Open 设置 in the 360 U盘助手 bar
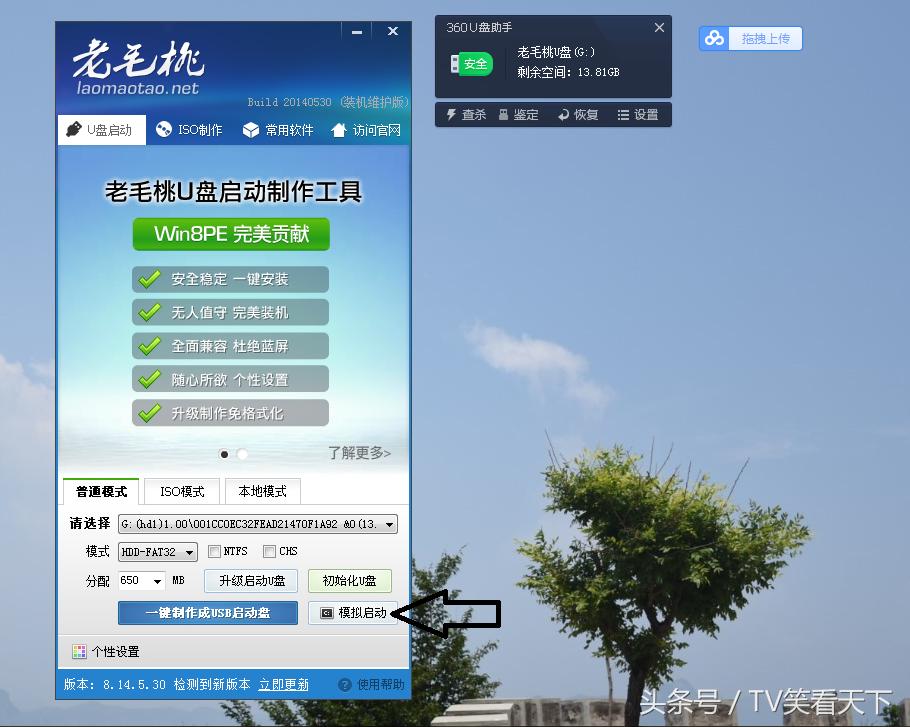The image size is (910, 727). point(639,114)
